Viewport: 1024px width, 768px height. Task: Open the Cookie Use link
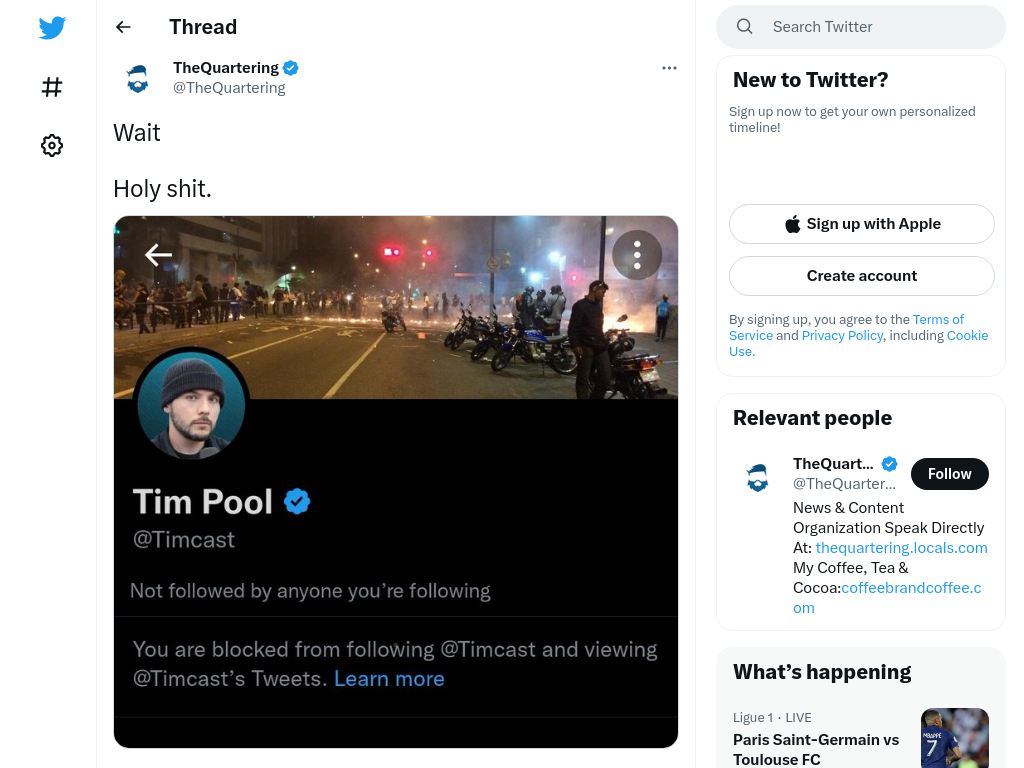coord(967,335)
